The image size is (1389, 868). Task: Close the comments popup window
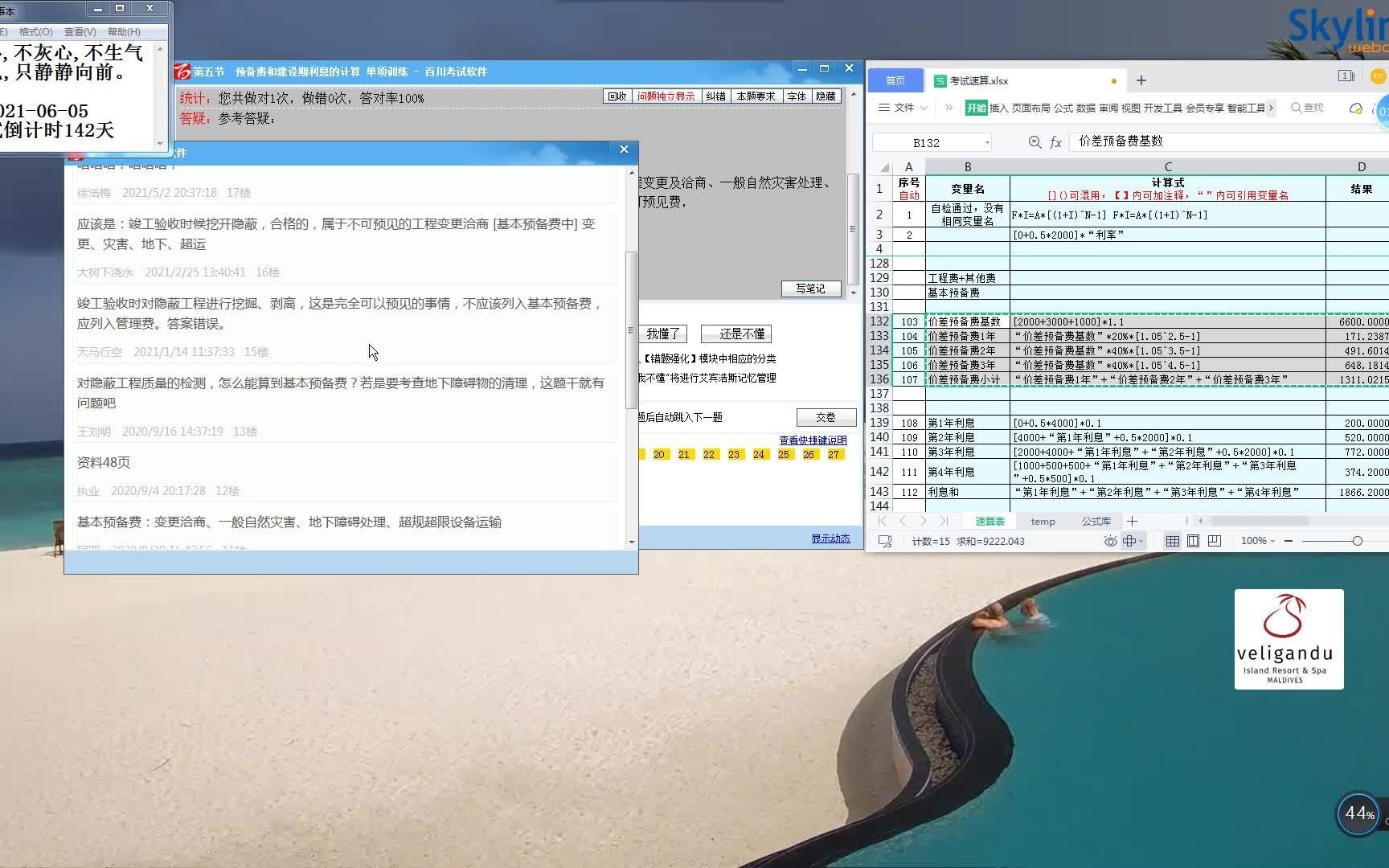point(624,149)
